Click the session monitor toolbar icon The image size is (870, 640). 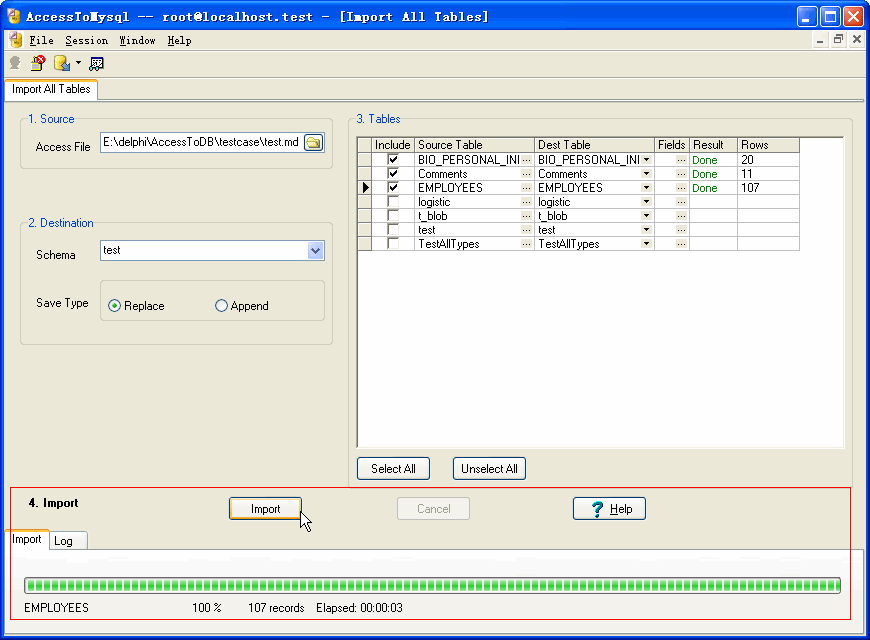tap(97, 64)
